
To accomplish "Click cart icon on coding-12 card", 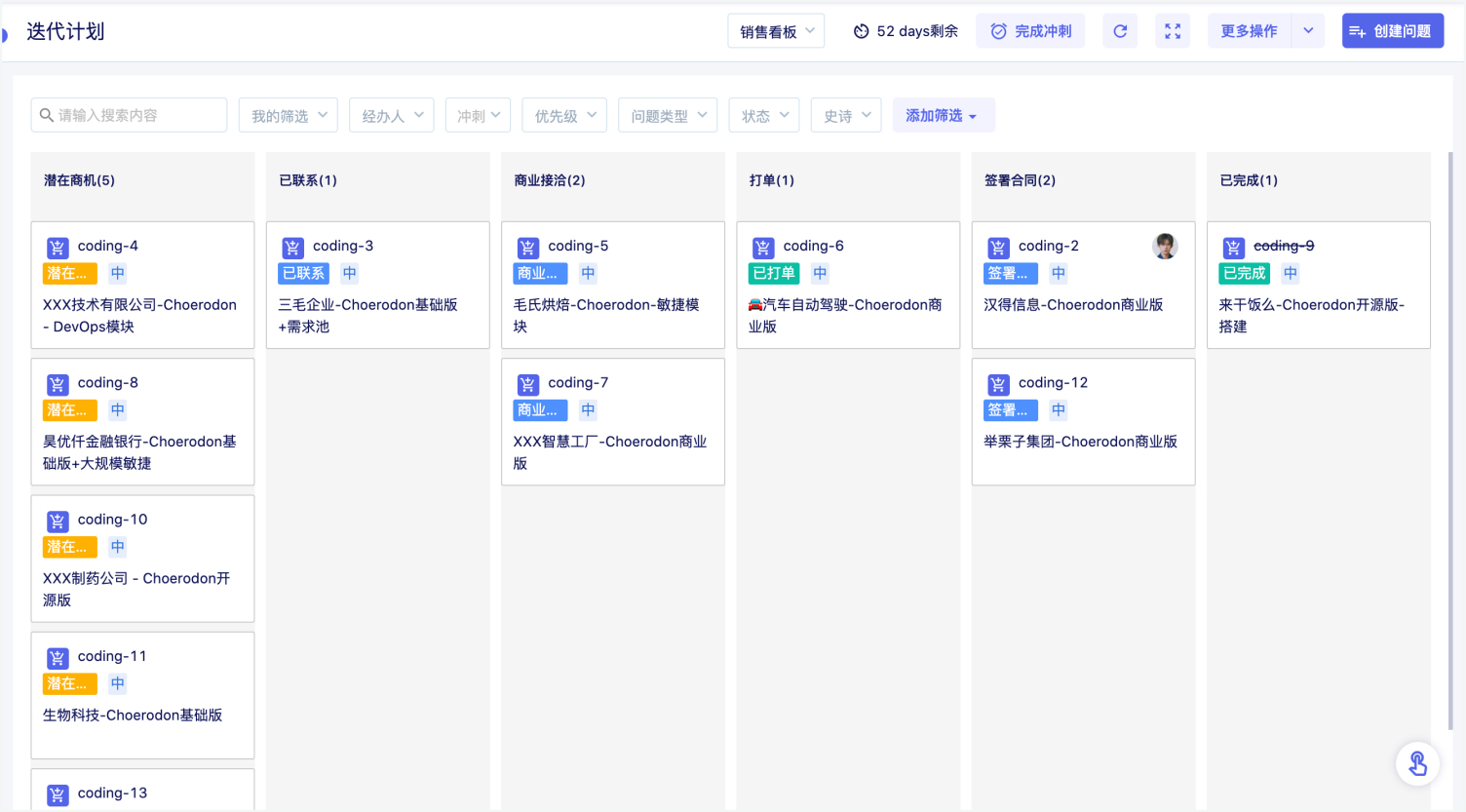I will 998,384.
